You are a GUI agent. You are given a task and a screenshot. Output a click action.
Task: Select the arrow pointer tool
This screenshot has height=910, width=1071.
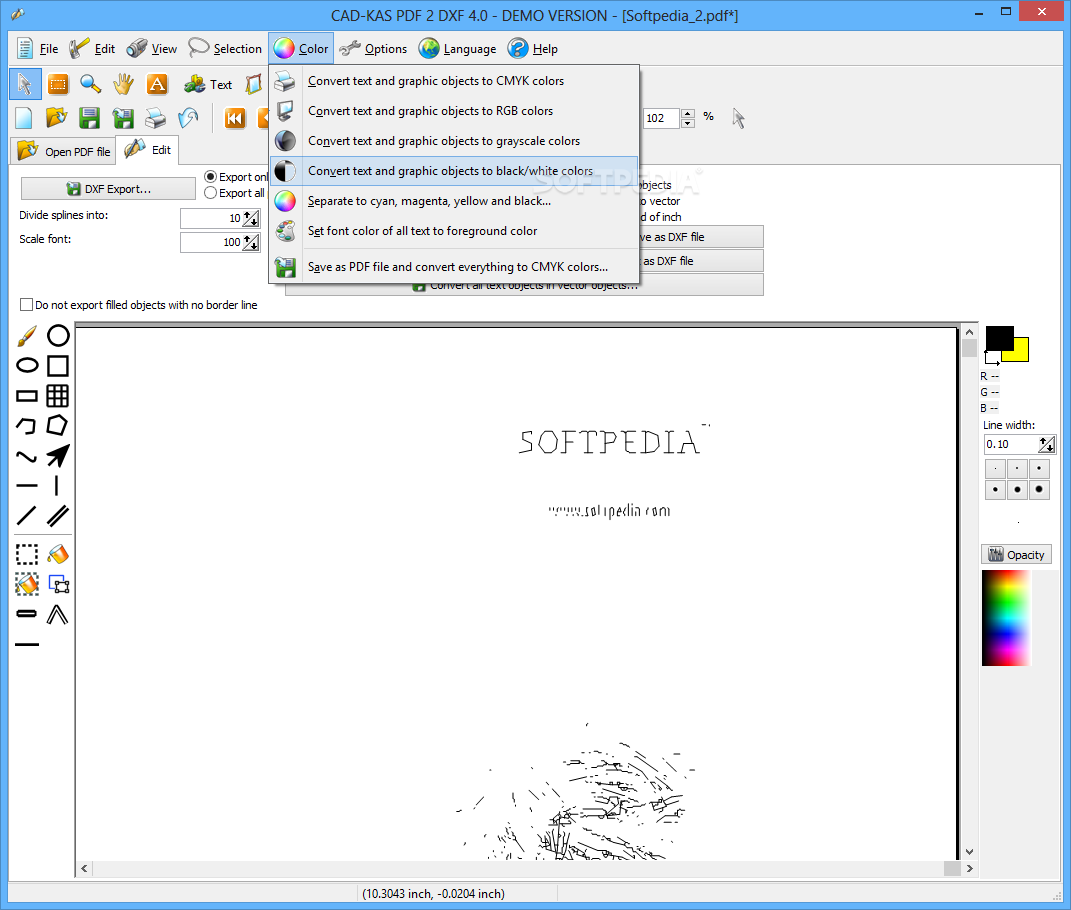(x=25, y=84)
